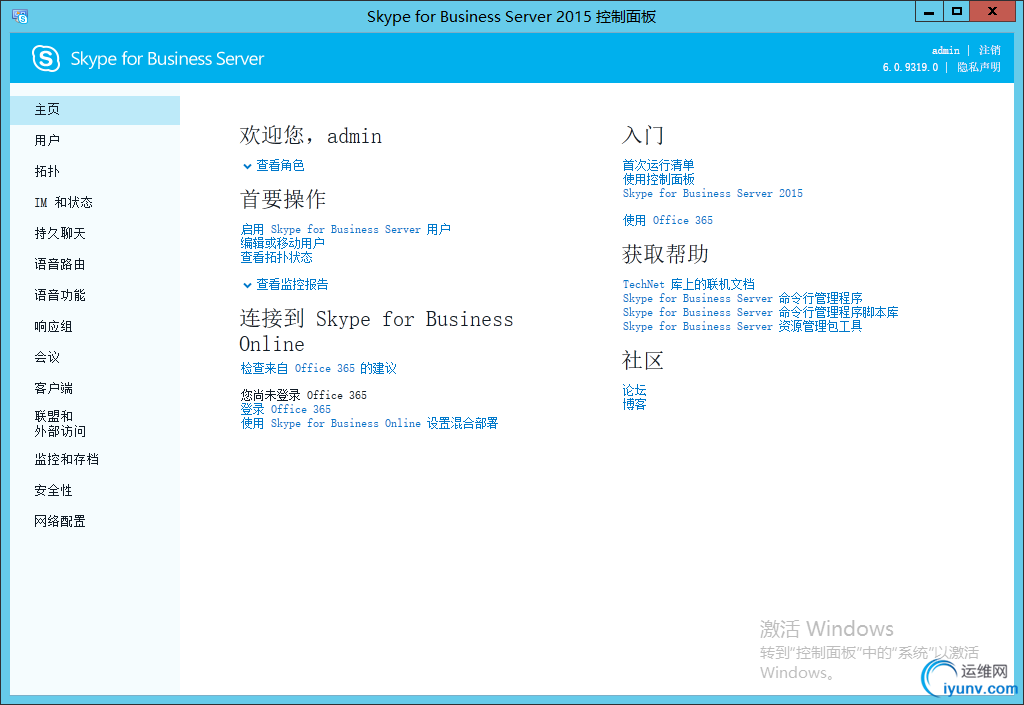This screenshot has height=705, width=1024.
Task: Open the Skype for Business Server 2015 link
Action: point(712,193)
